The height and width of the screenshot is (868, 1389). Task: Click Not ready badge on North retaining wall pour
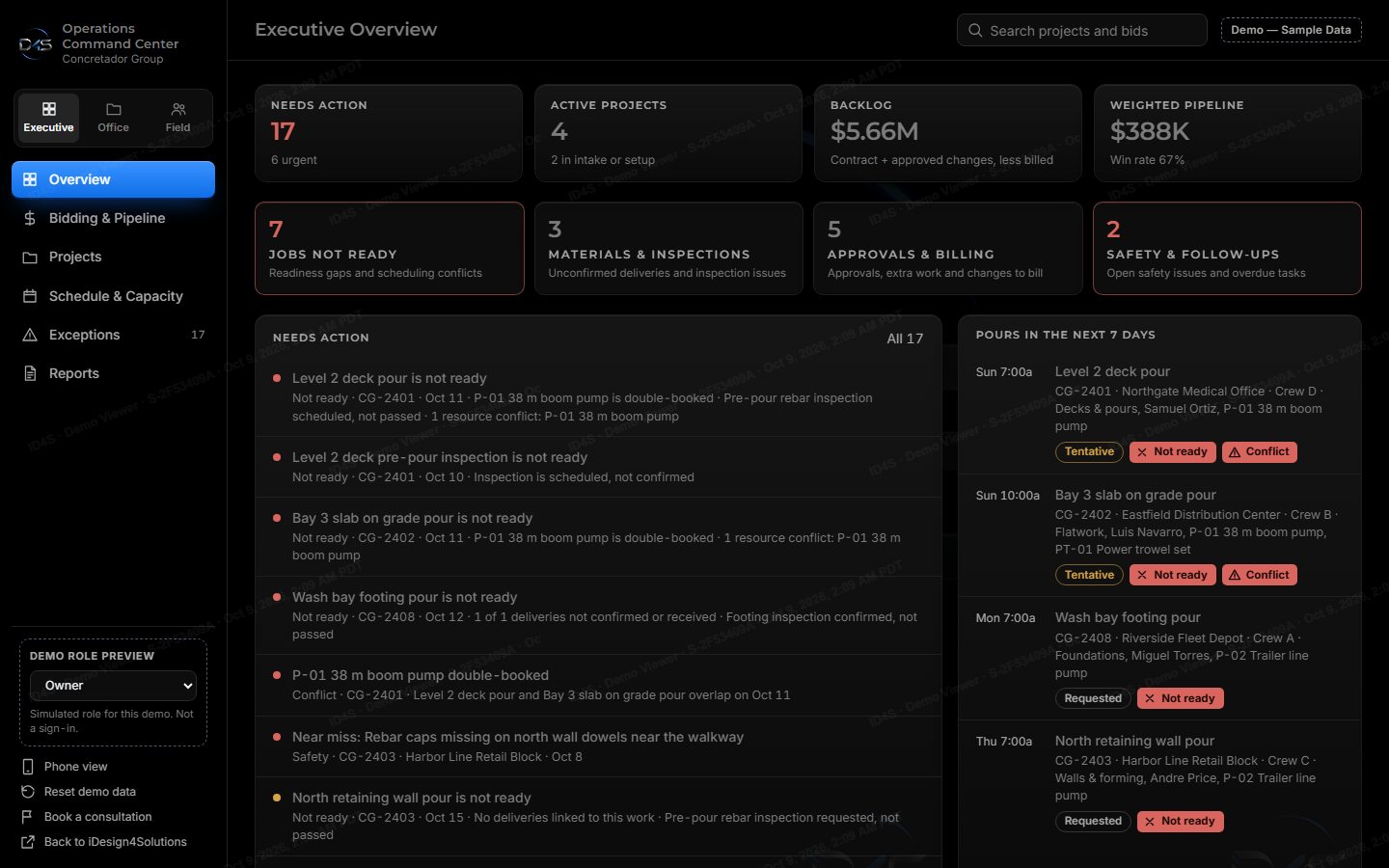click(1180, 821)
